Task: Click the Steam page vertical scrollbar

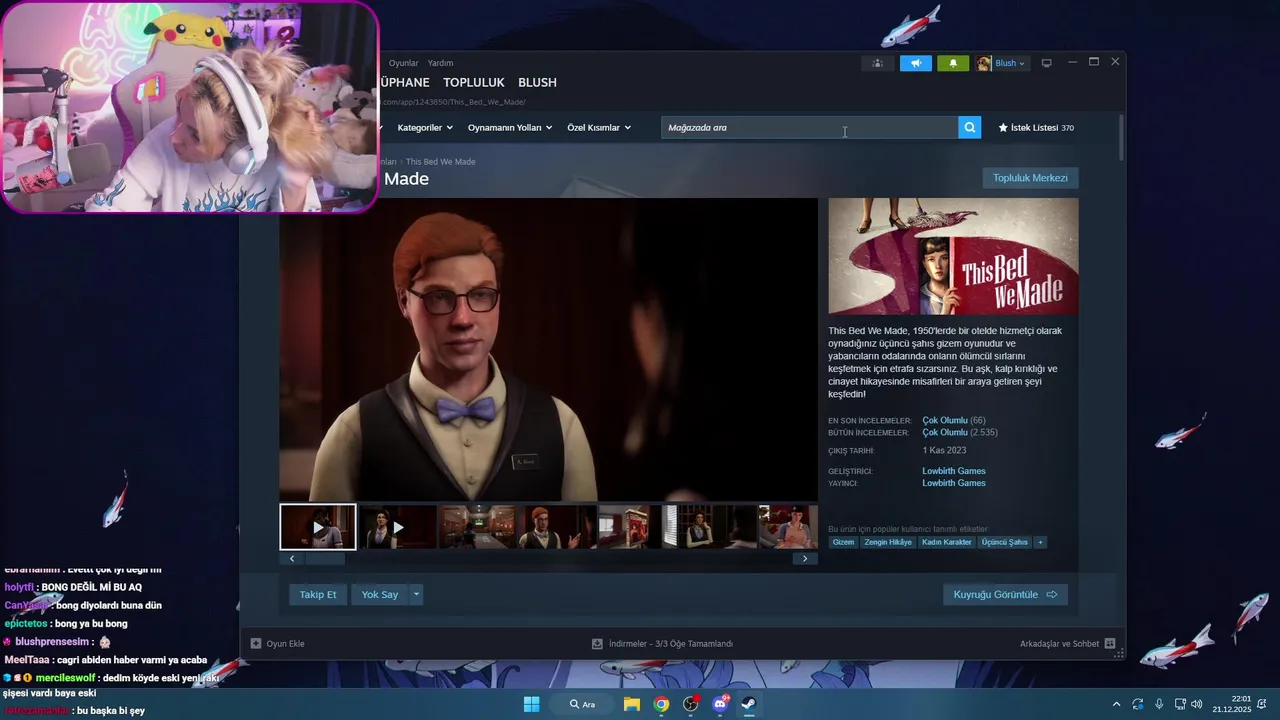Action: click(x=1120, y=138)
